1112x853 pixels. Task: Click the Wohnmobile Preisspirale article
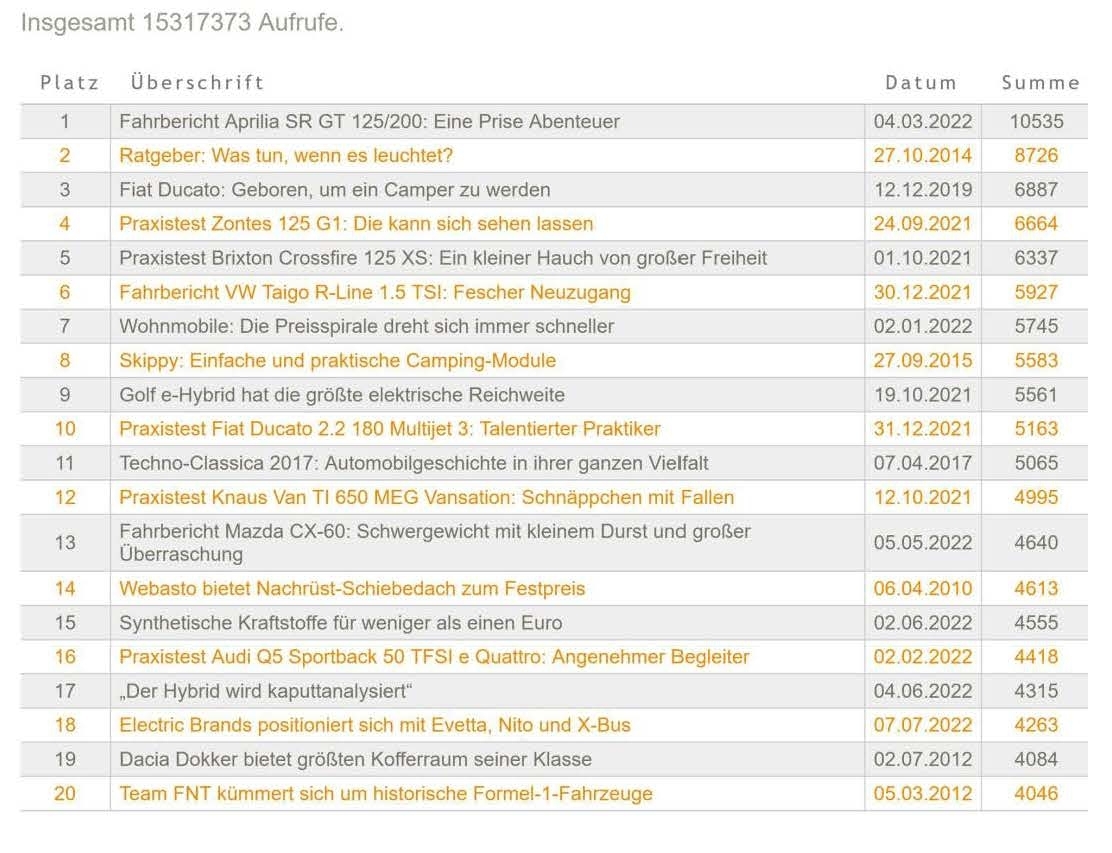(x=366, y=326)
